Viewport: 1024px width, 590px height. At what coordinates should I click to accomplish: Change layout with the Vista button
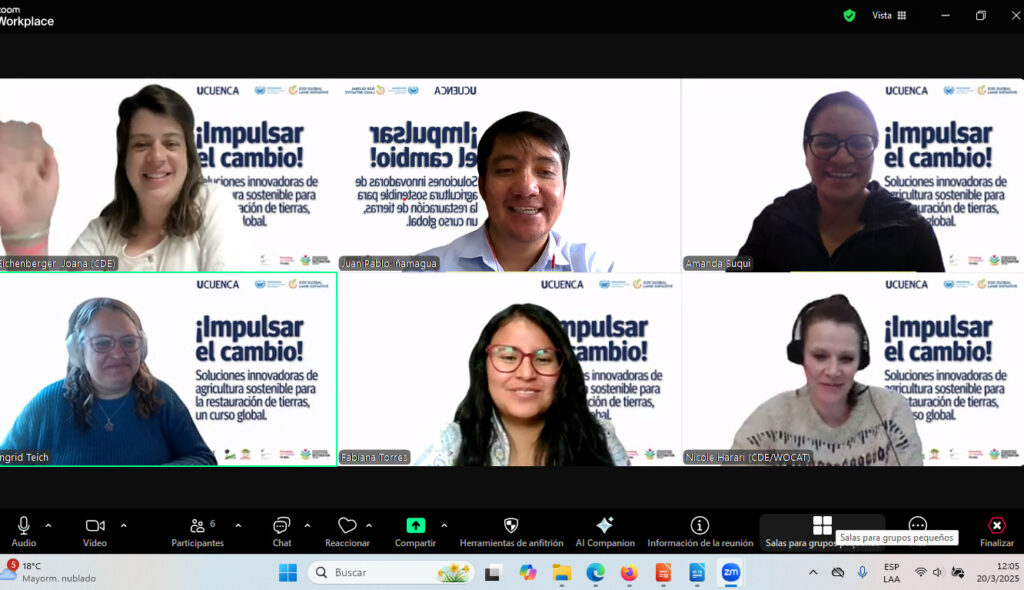889,16
